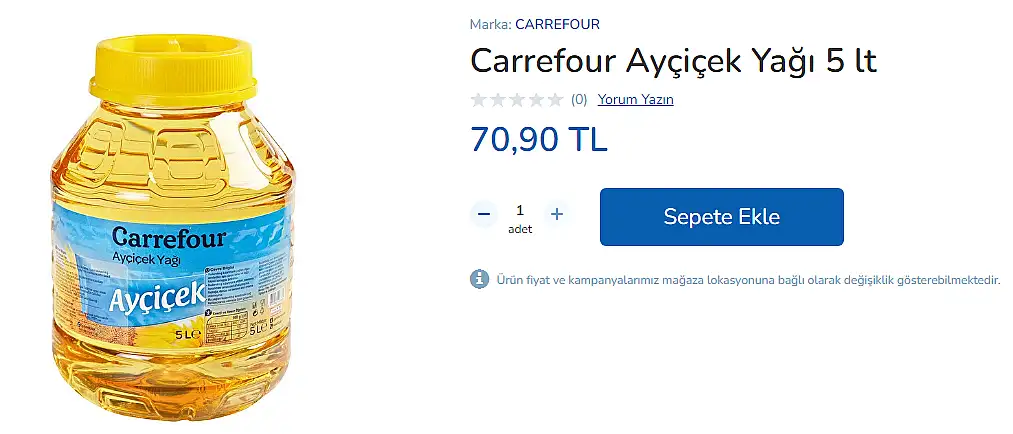Image resolution: width=1013 pixels, height=434 pixels.
Task: Click the Carrefour Ayçiçek Yağı 5 lt title
Action: tap(673, 61)
